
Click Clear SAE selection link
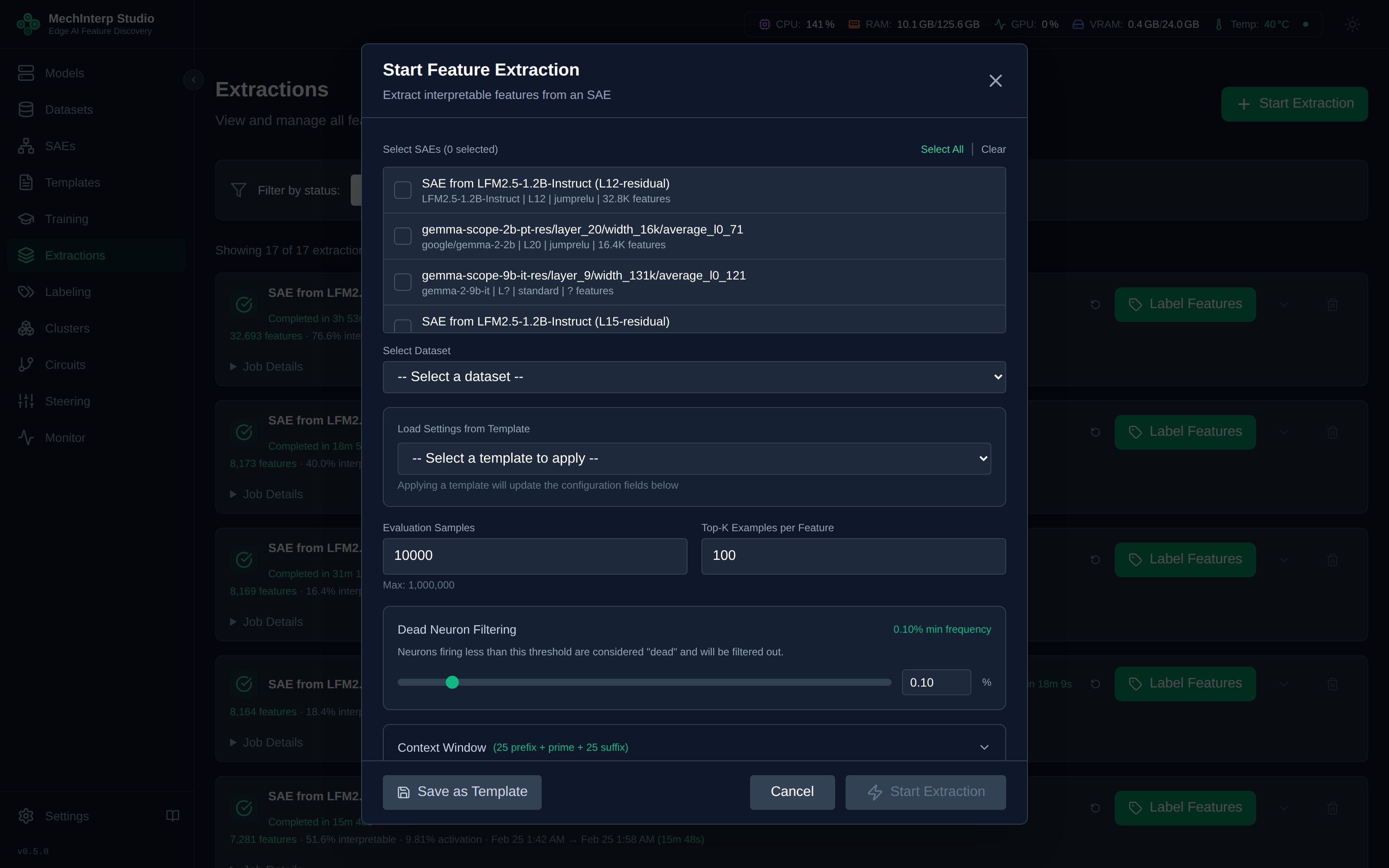[994, 149]
